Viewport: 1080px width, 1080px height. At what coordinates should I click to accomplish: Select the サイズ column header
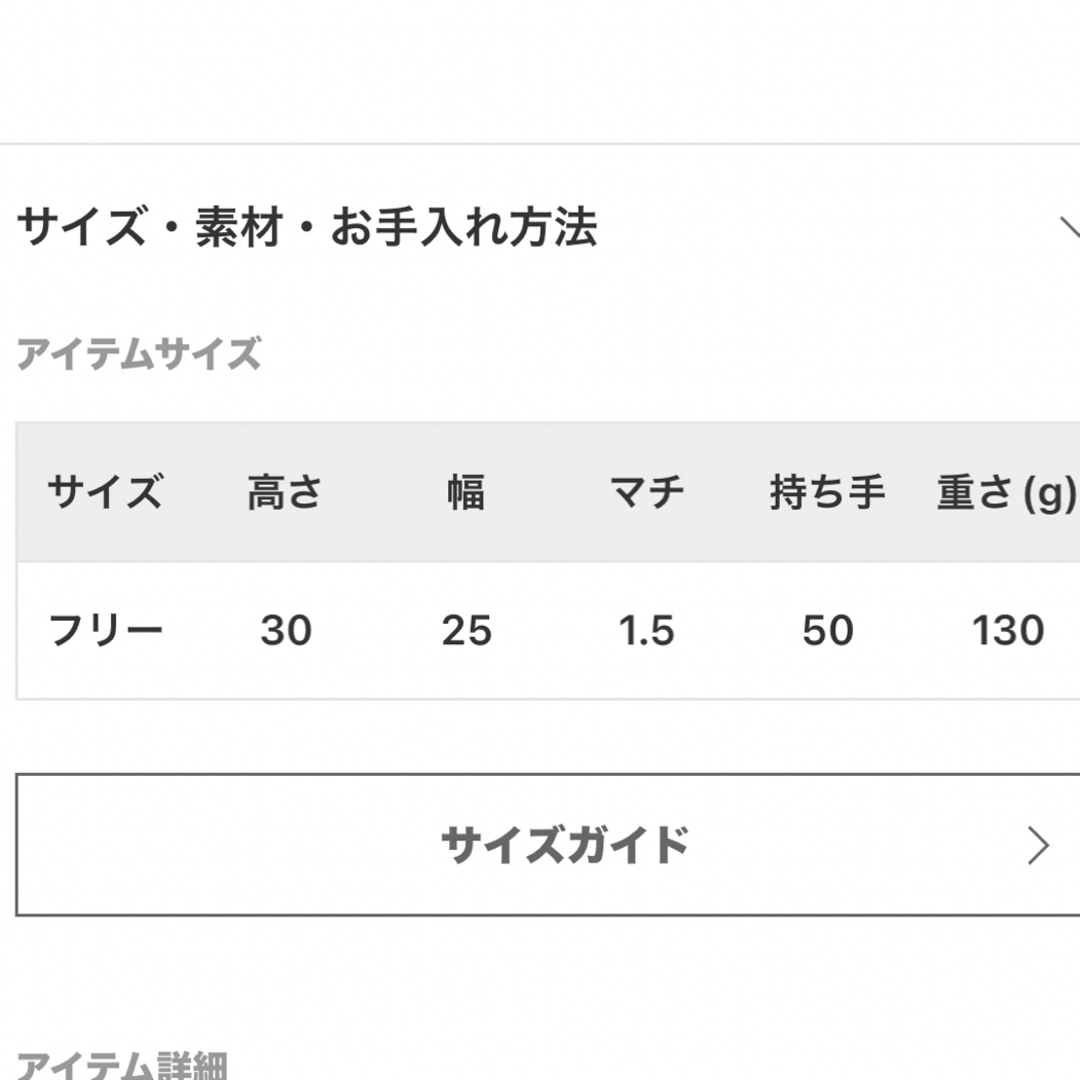pos(105,492)
